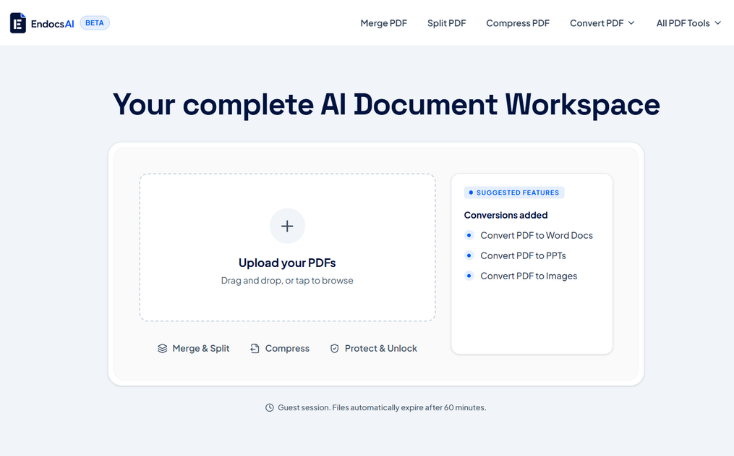Click the BETA badge
Viewport: 734px width, 456px height.
(x=95, y=23)
